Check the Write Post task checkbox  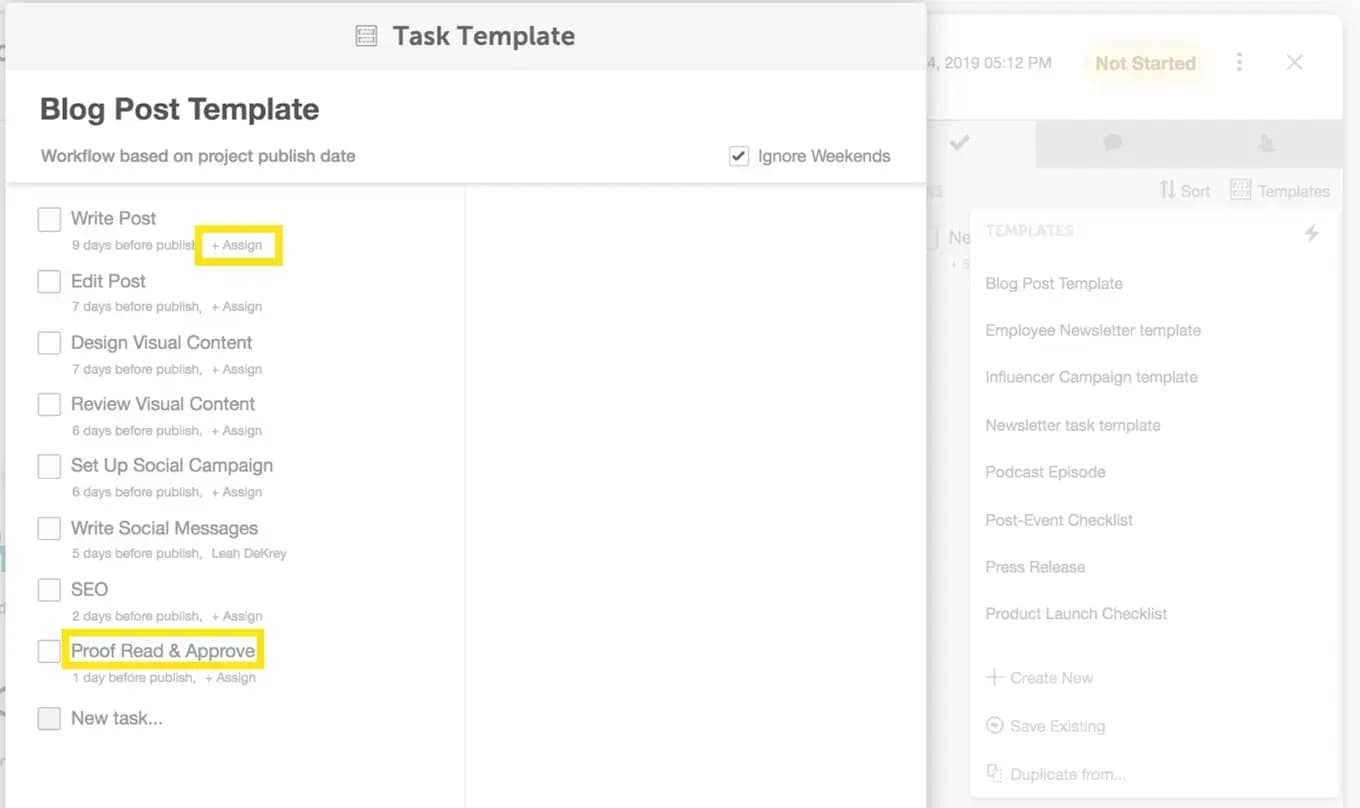pyautogui.click(x=49, y=219)
